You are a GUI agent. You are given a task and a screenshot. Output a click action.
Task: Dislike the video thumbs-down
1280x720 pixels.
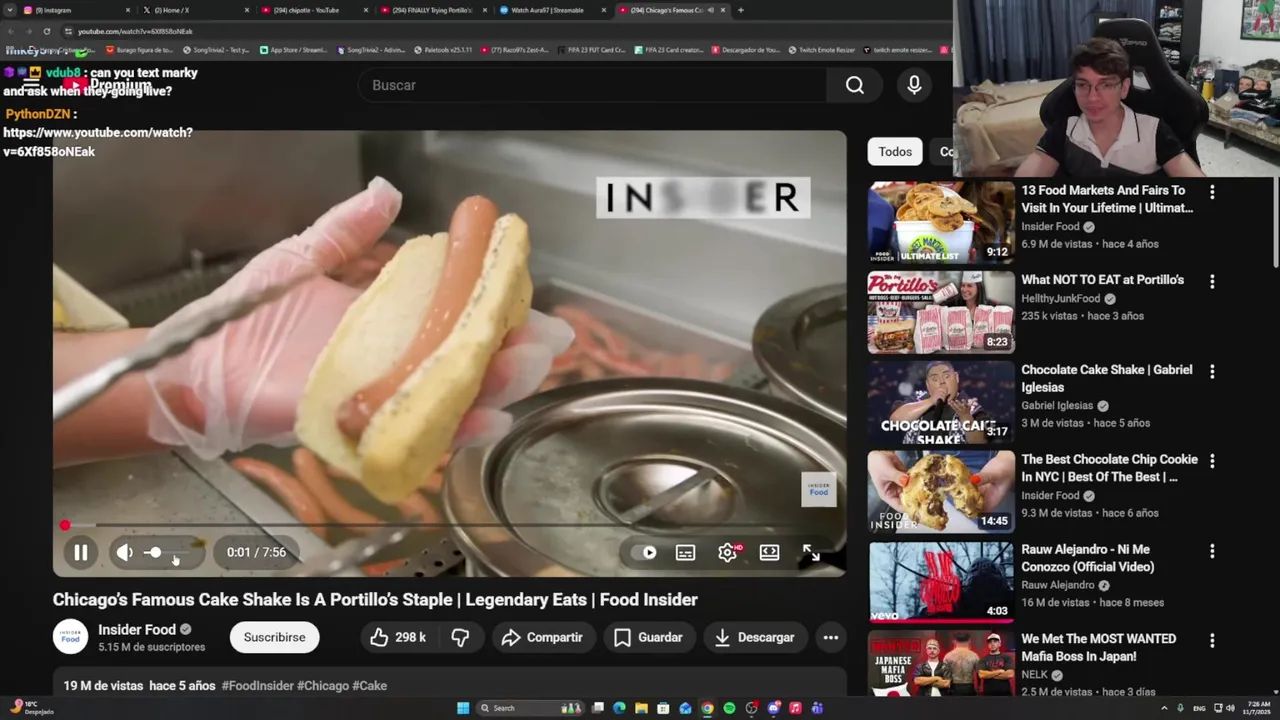460,637
